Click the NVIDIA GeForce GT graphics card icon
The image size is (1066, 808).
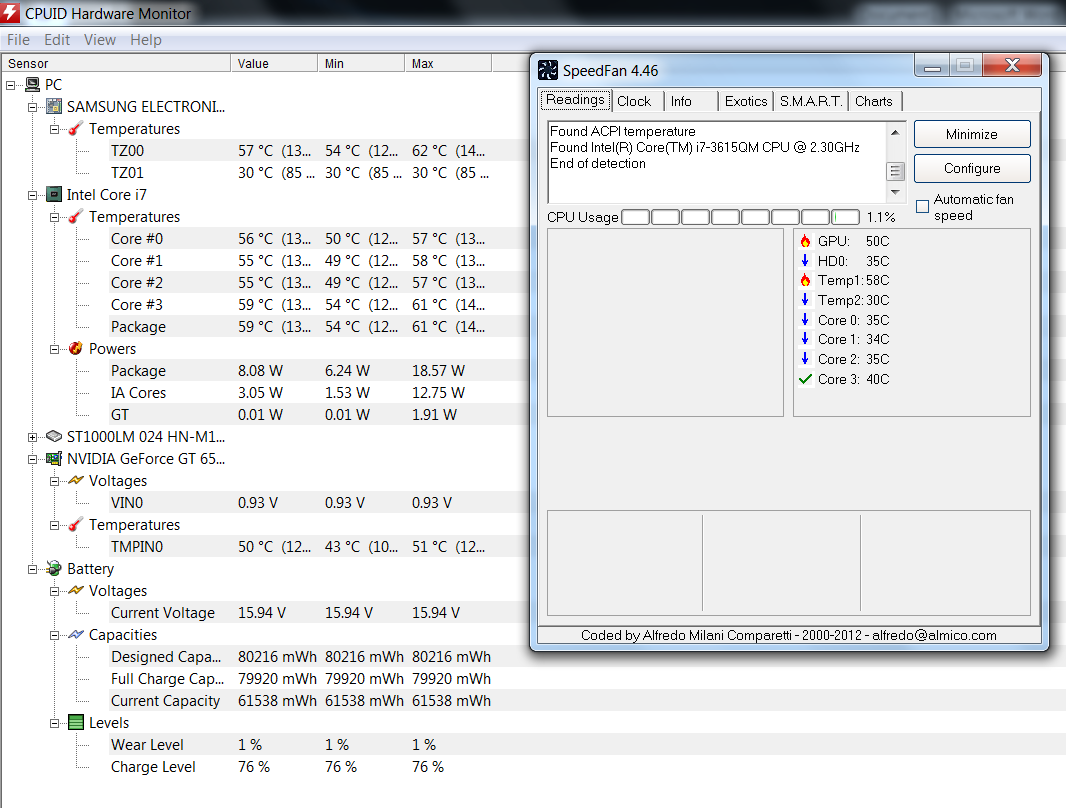pyautogui.click(x=54, y=459)
